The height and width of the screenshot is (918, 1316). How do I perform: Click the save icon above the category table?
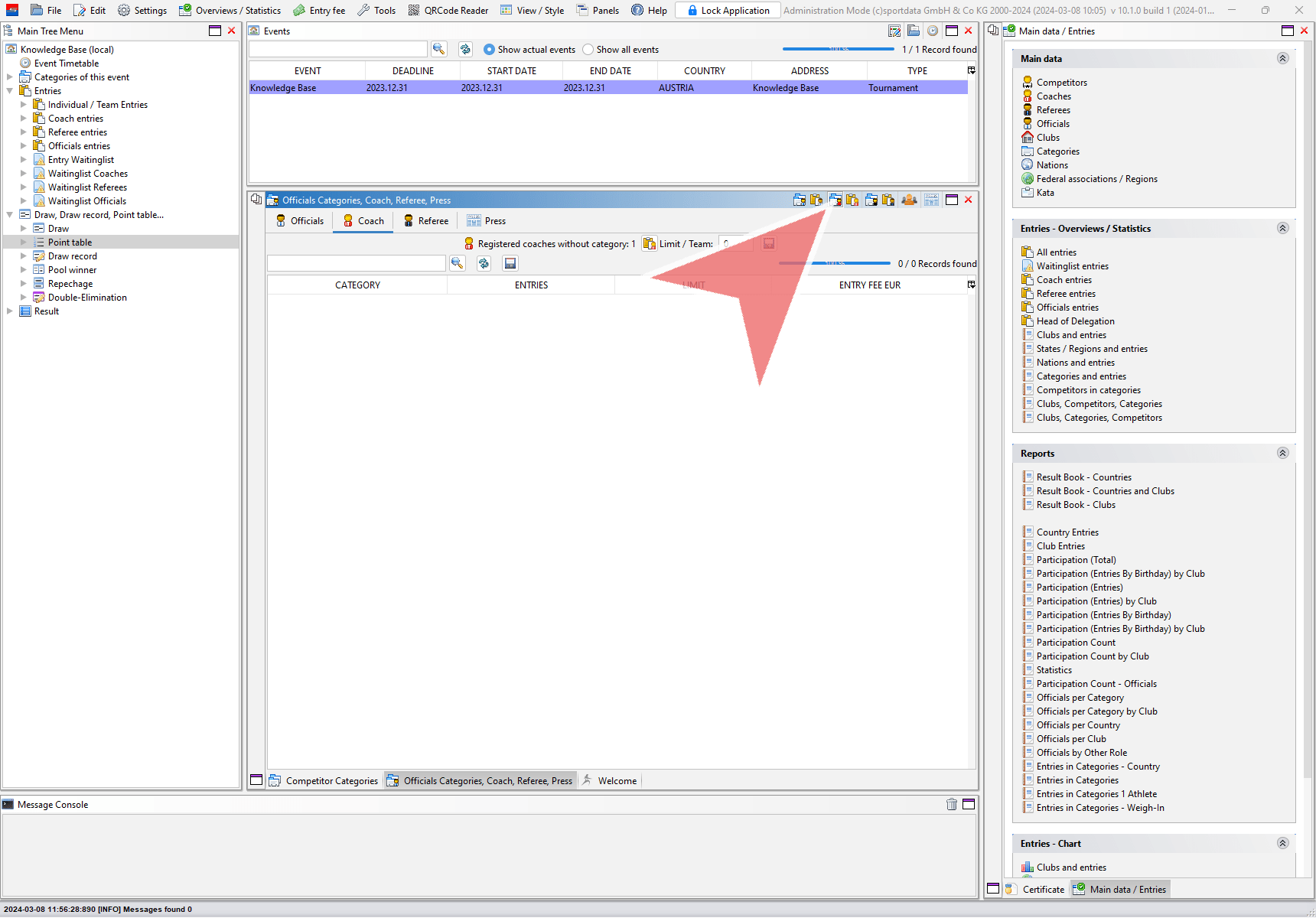point(510,263)
